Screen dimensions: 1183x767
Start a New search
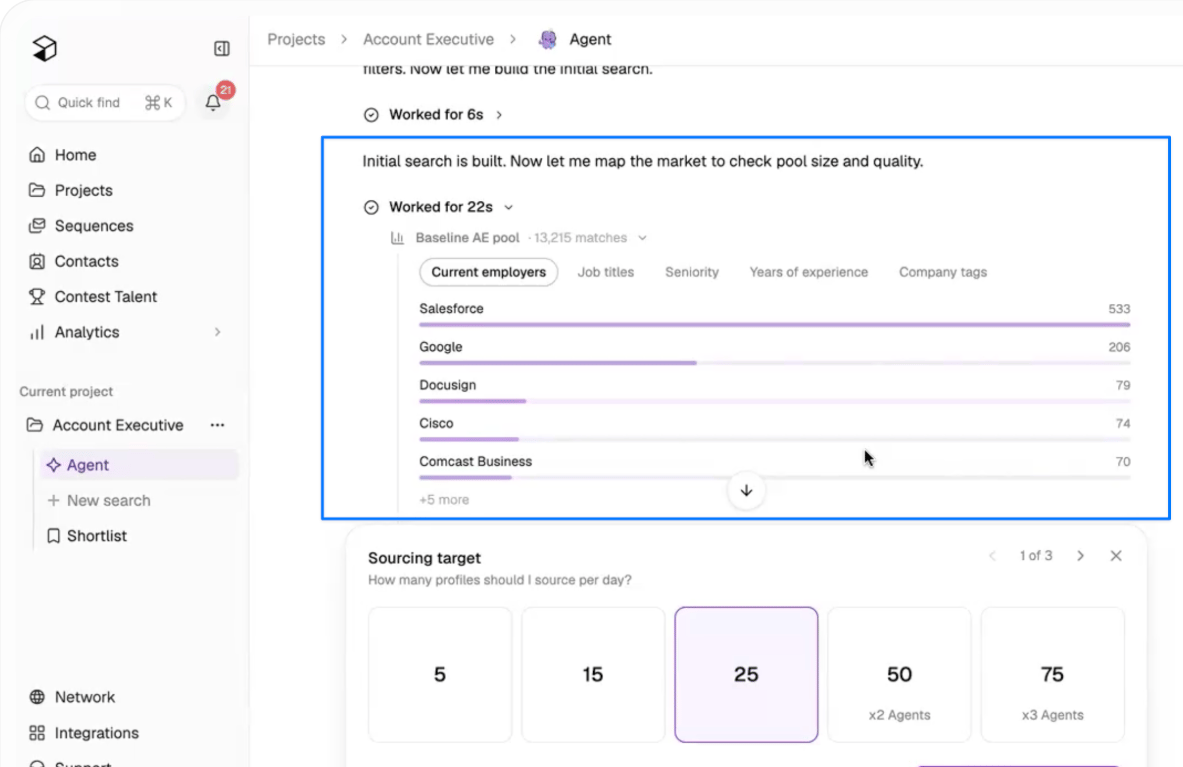(x=108, y=500)
